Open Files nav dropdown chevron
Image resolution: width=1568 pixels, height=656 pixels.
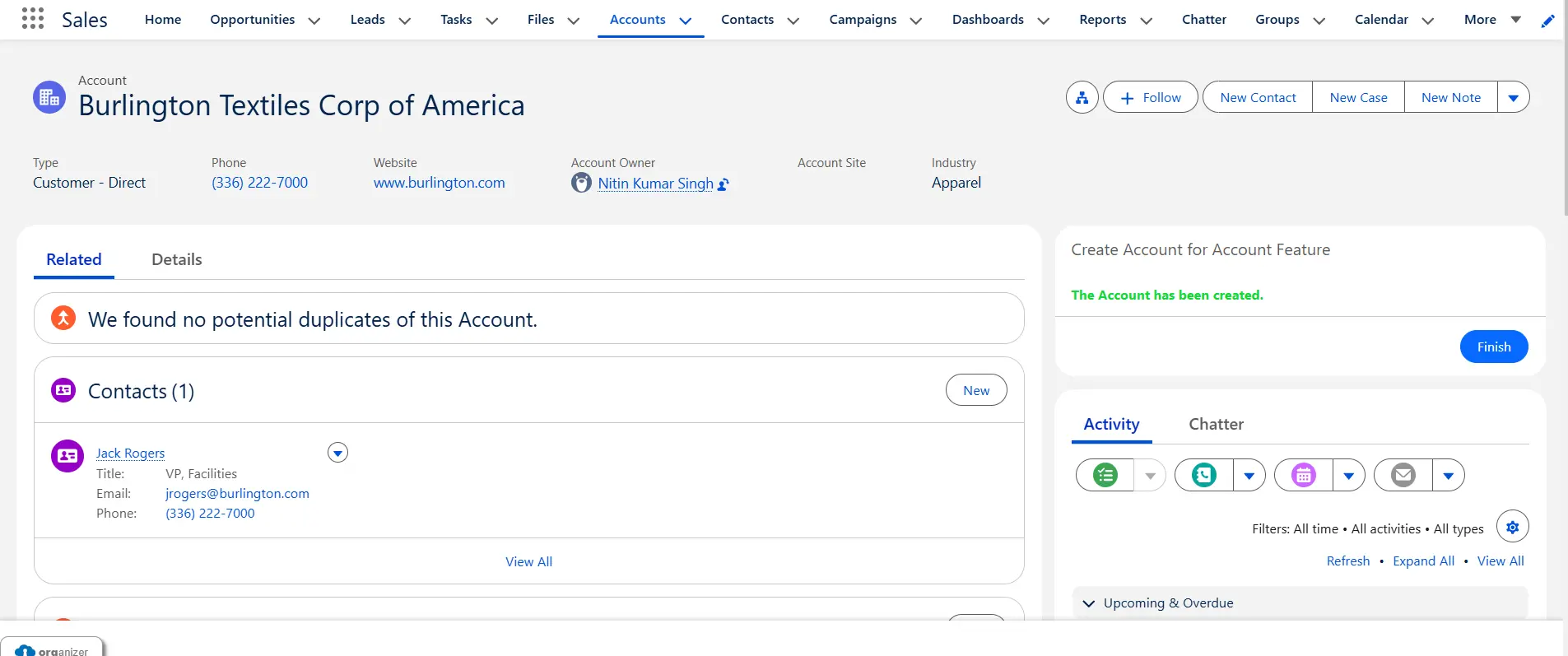[x=573, y=21]
